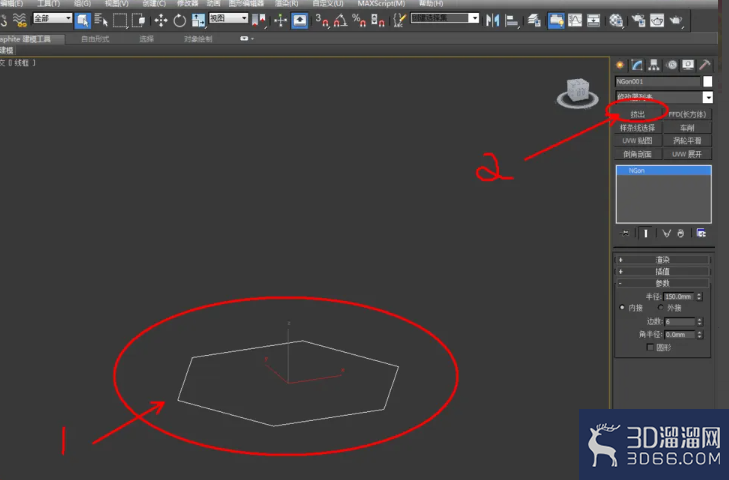Open Edit Named Selection Sets
Image resolution: width=729 pixels, height=480 pixels.
(x=399, y=20)
